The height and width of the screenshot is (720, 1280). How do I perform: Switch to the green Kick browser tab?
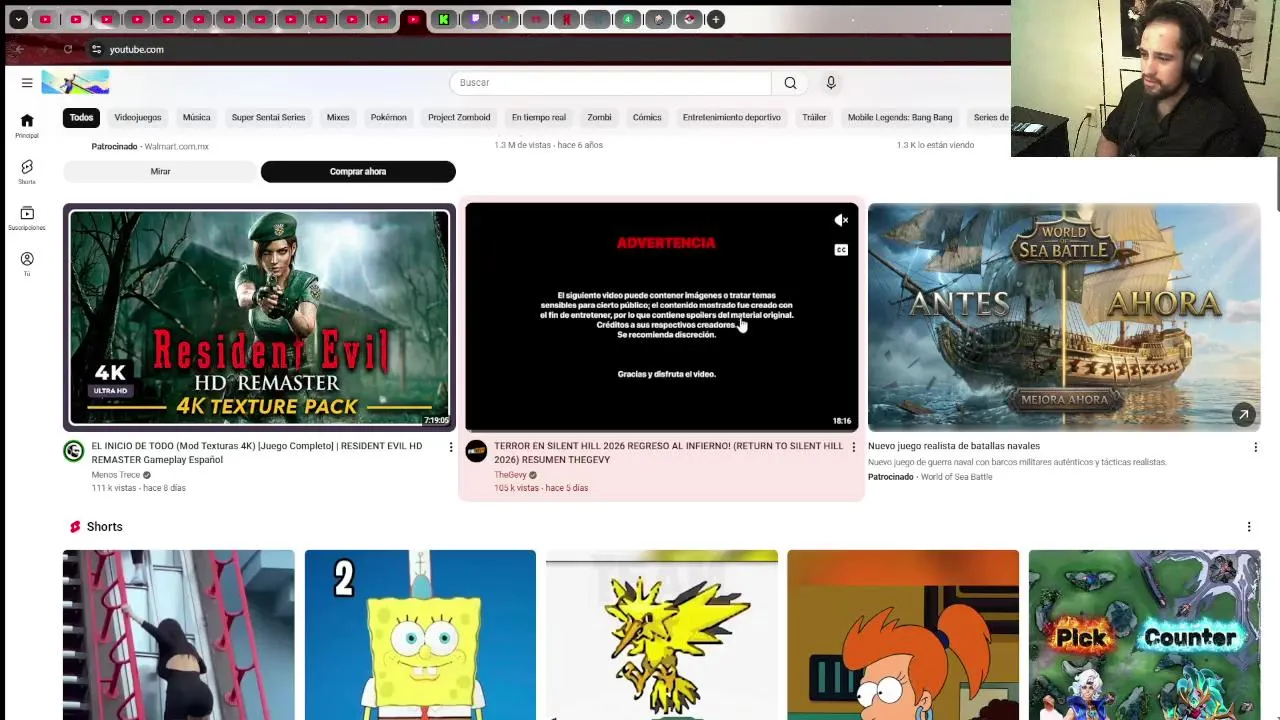443,19
